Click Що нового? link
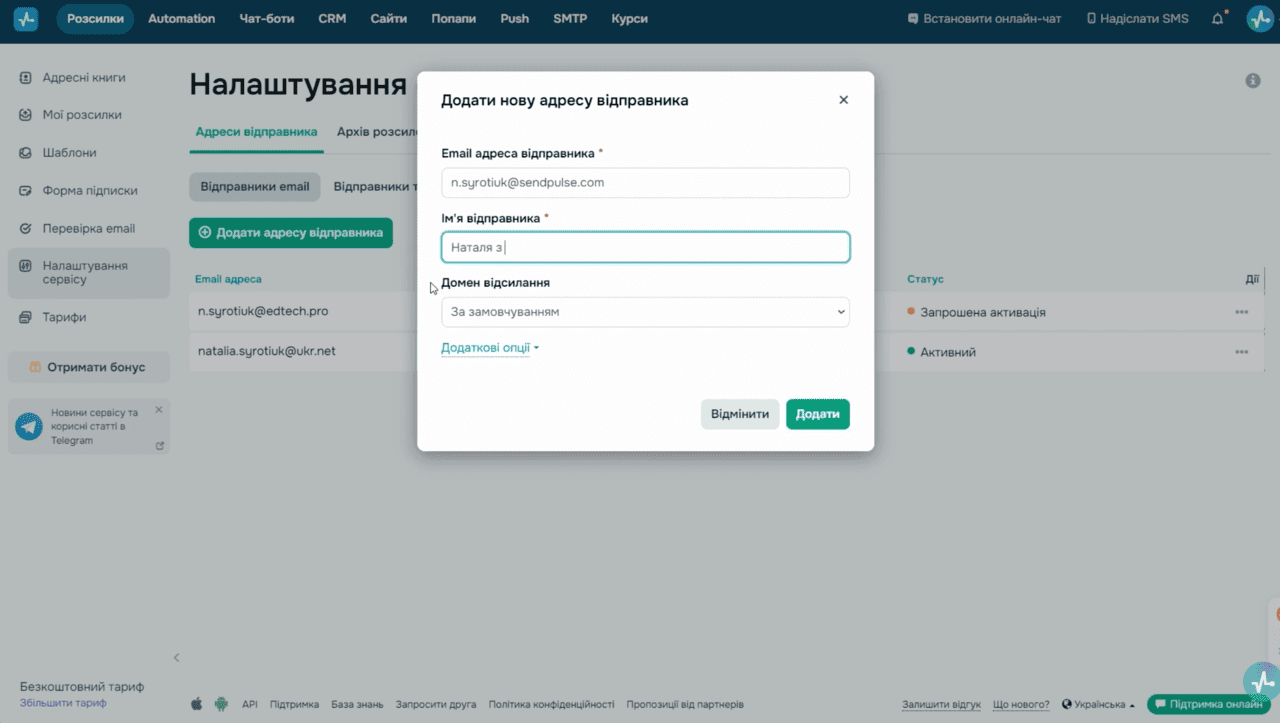 coord(1021,704)
